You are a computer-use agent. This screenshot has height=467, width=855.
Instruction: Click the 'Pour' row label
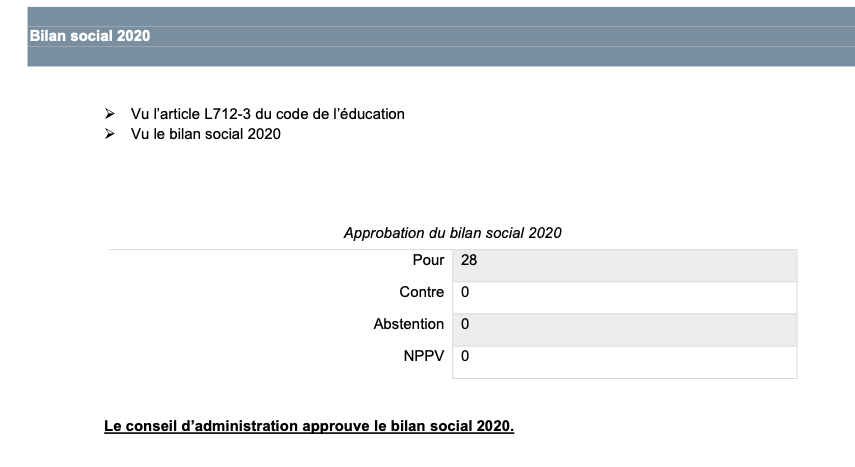click(x=428, y=260)
